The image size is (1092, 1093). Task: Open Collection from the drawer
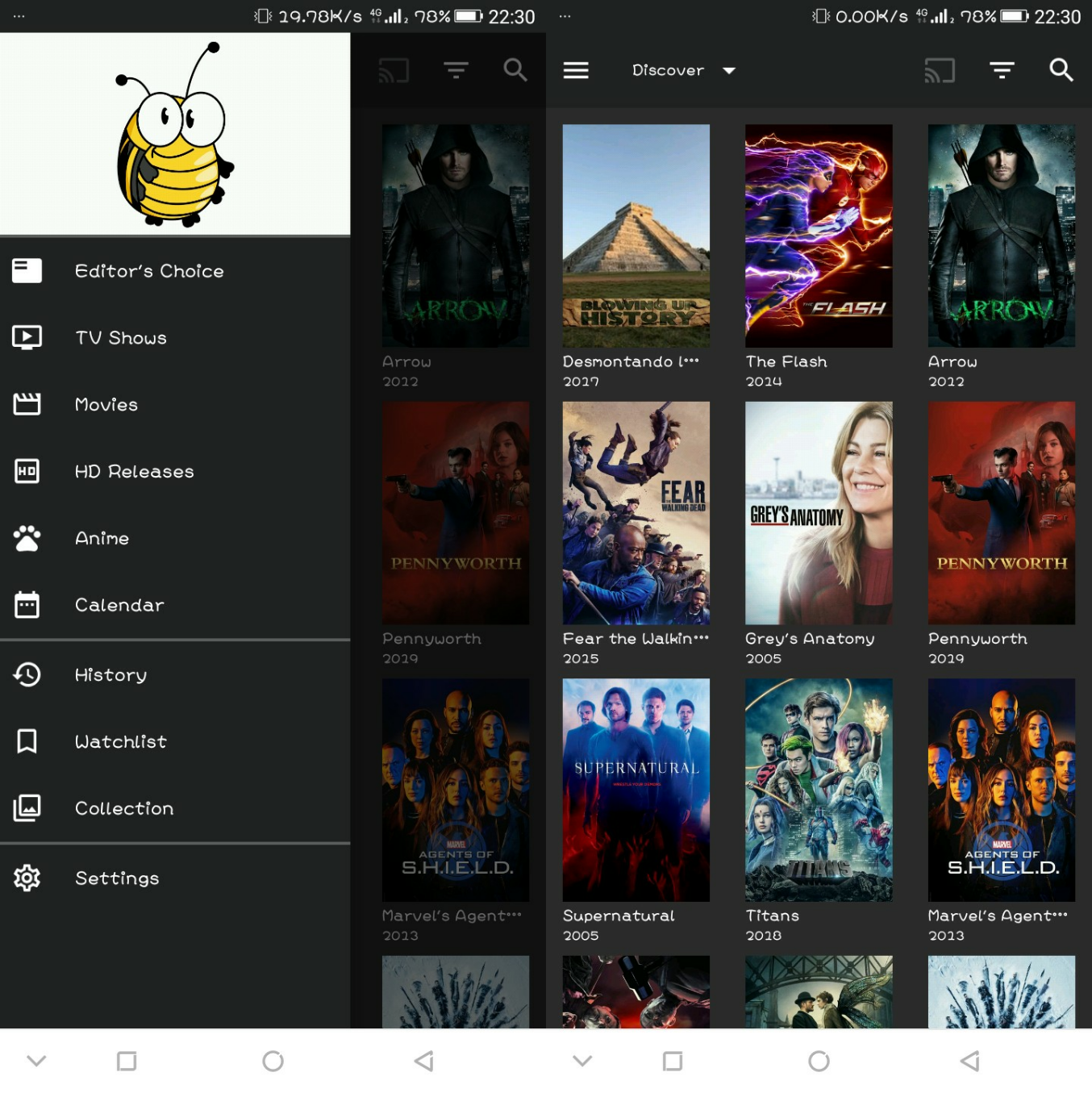tap(175, 807)
